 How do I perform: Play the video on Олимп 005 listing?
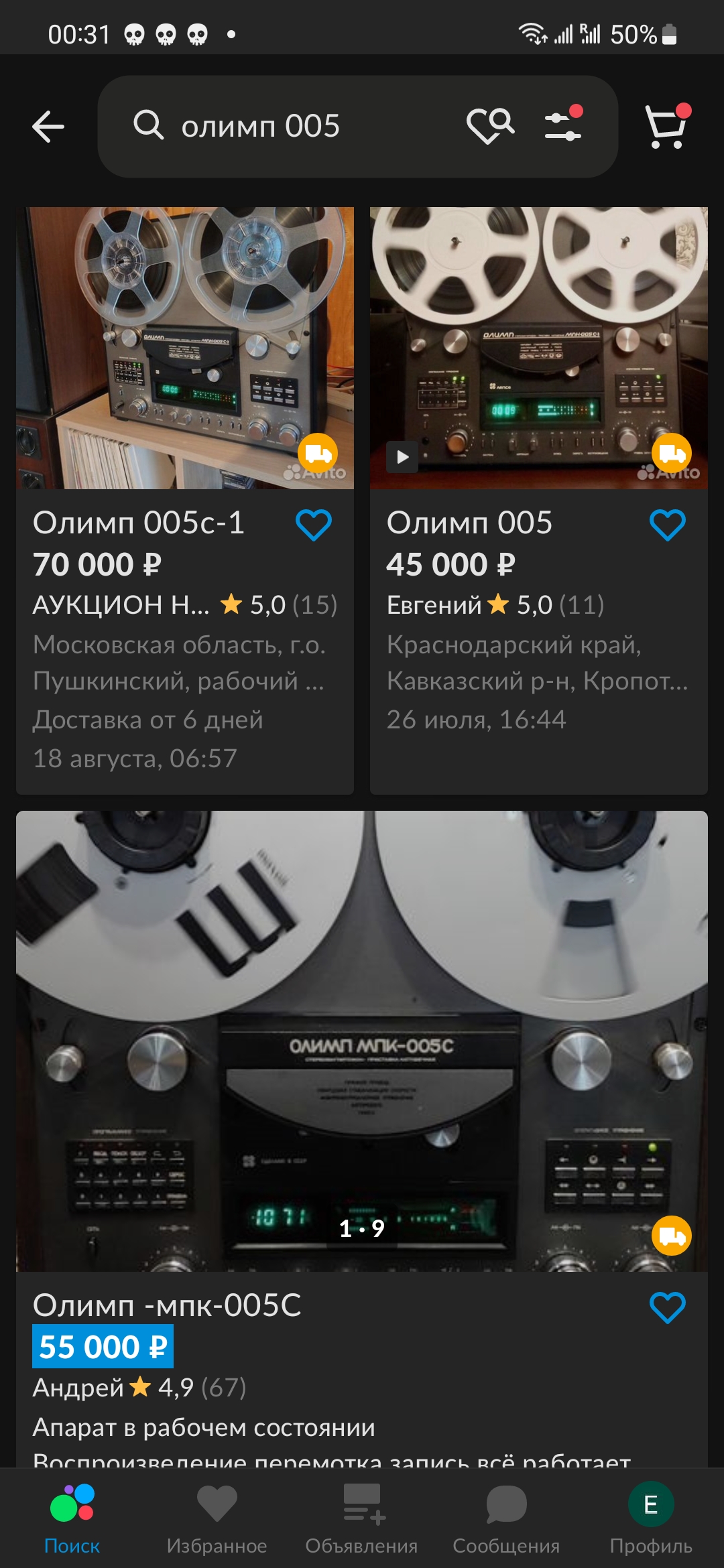(402, 457)
